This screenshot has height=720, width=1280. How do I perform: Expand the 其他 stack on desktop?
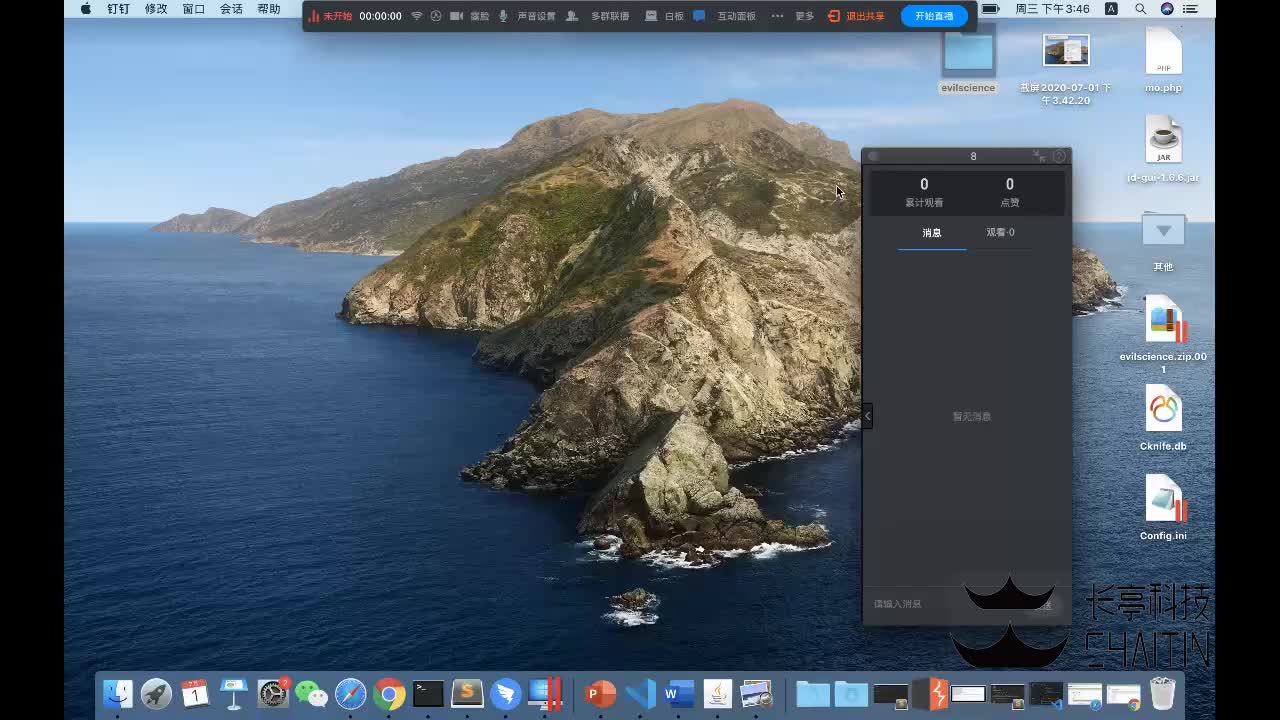pyautogui.click(x=1163, y=232)
